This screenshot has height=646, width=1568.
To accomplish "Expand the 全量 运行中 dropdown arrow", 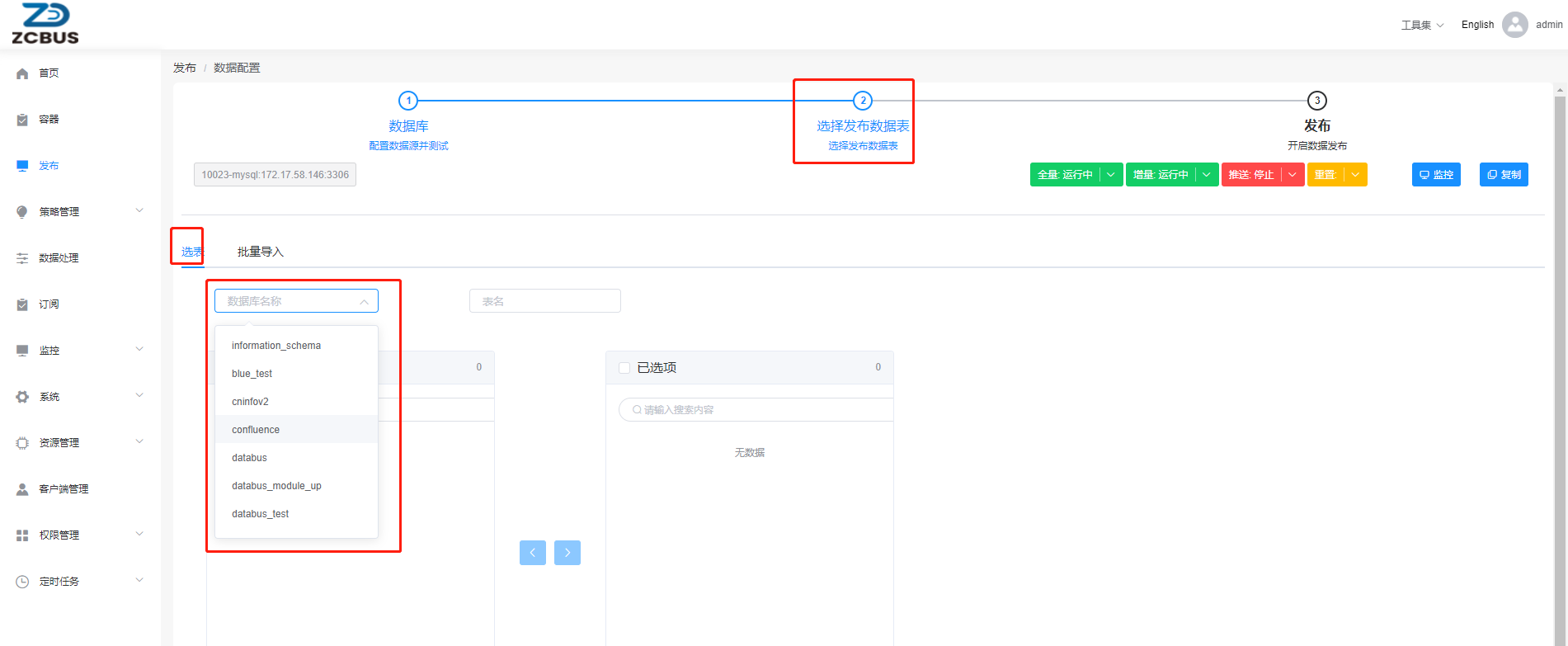I will click(1111, 175).
